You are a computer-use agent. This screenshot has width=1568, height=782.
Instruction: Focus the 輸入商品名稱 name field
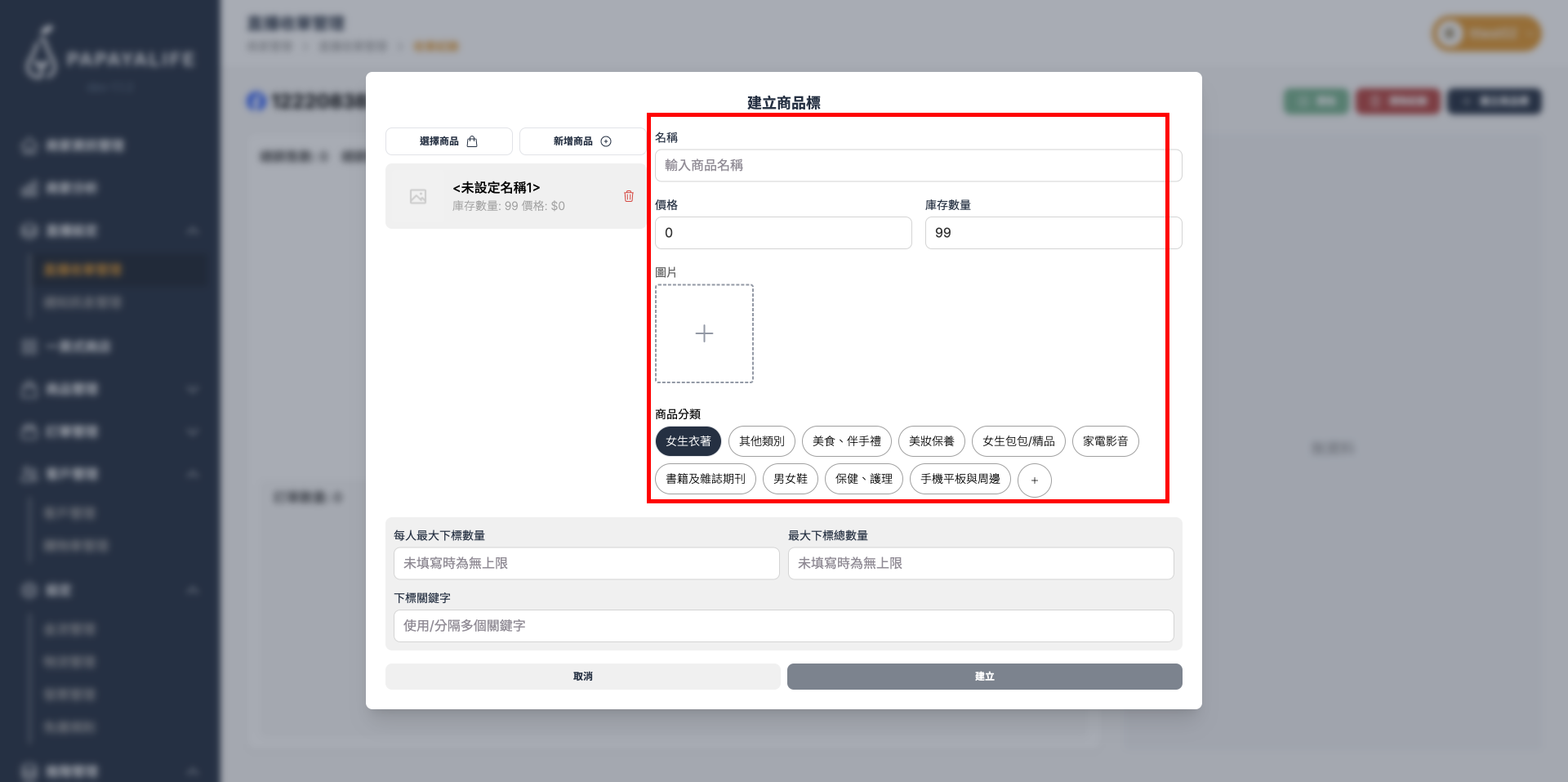tap(918, 165)
